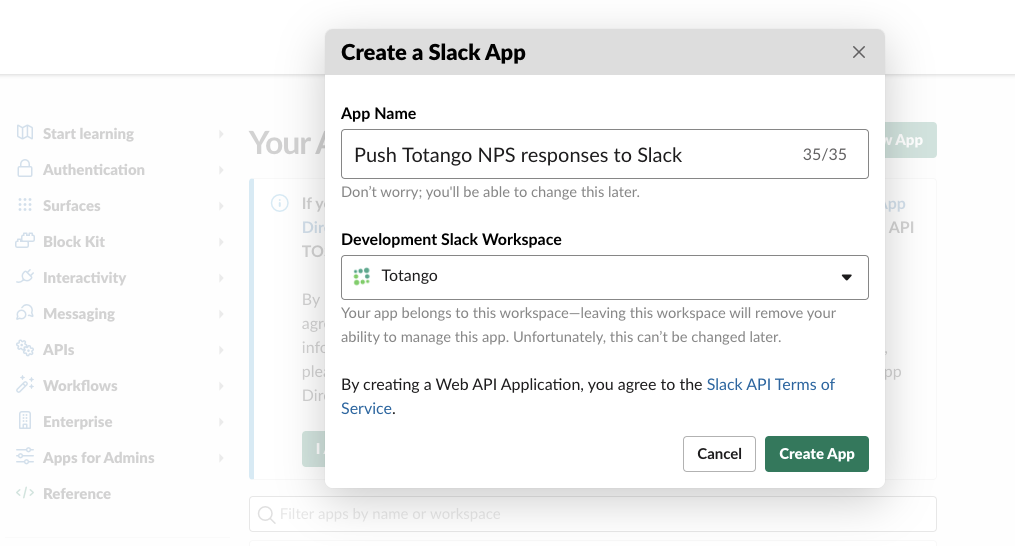Expand the Block Kit chevron arrow
The width and height of the screenshot is (1015, 546).
(x=221, y=242)
